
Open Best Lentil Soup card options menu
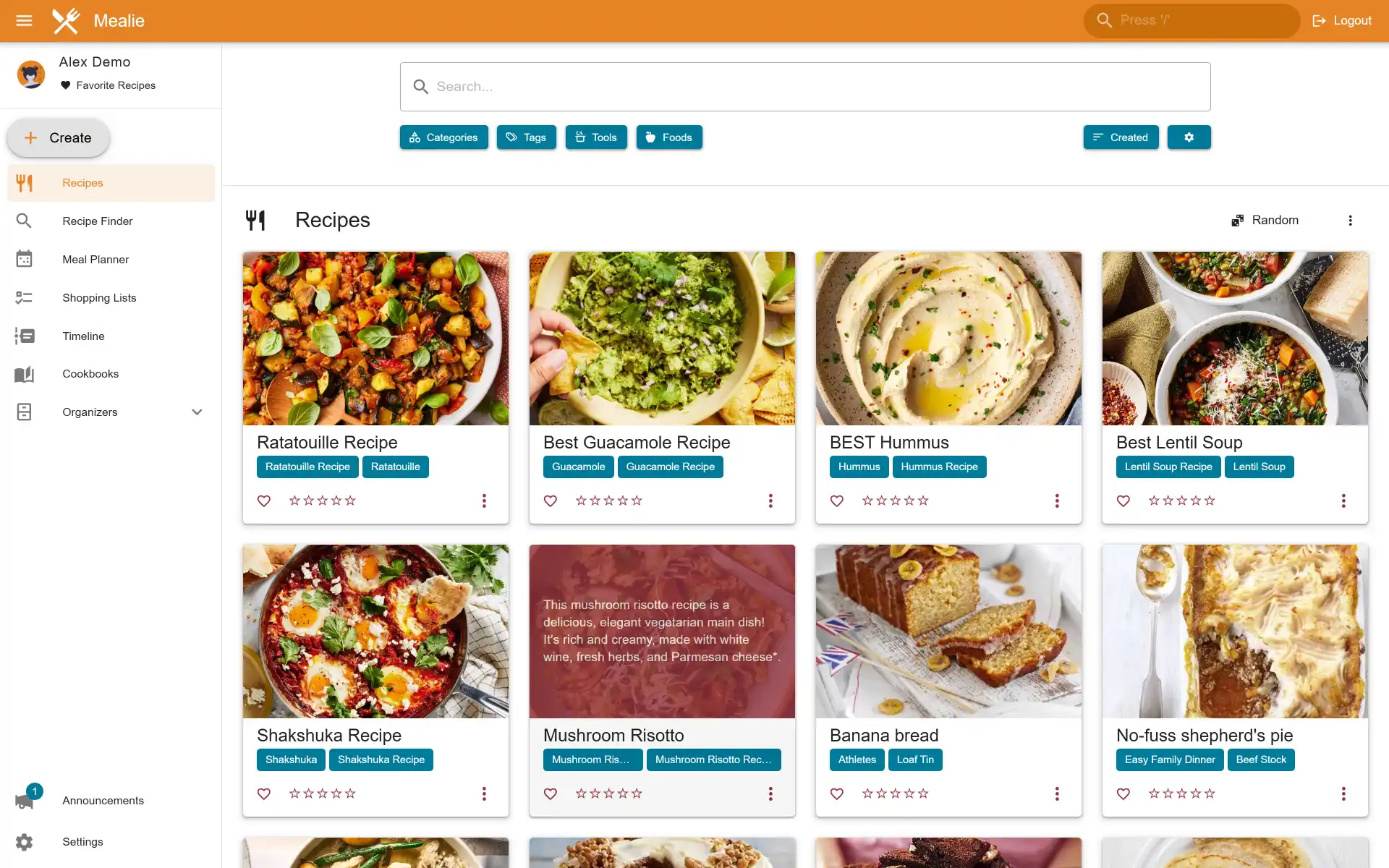(x=1343, y=501)
